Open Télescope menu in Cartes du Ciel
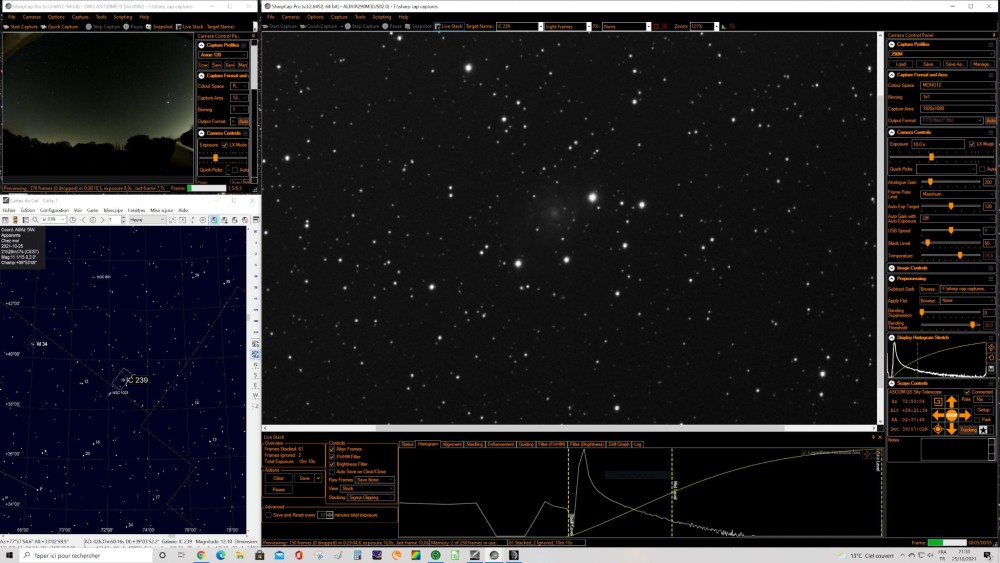The width and height of the screenshot is (1000, 563). [x=113, y=210]
